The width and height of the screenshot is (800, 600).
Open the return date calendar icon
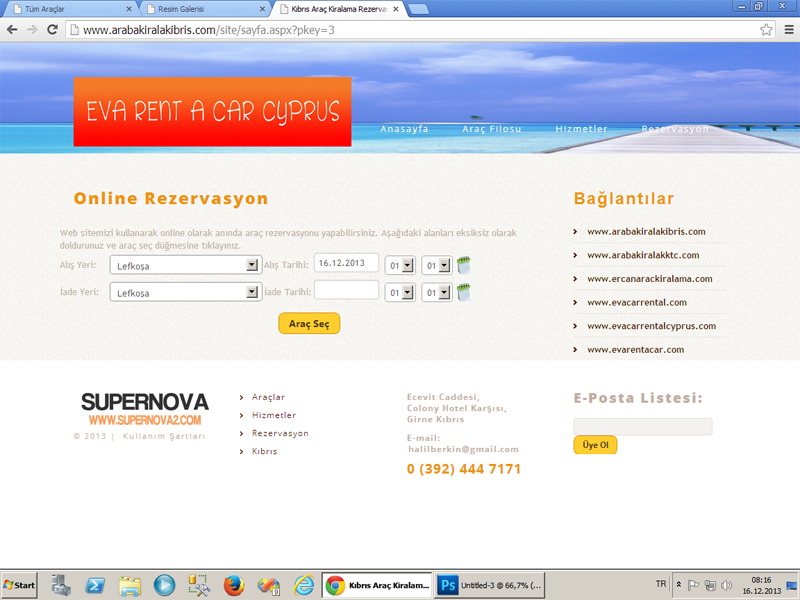[463, 292]
